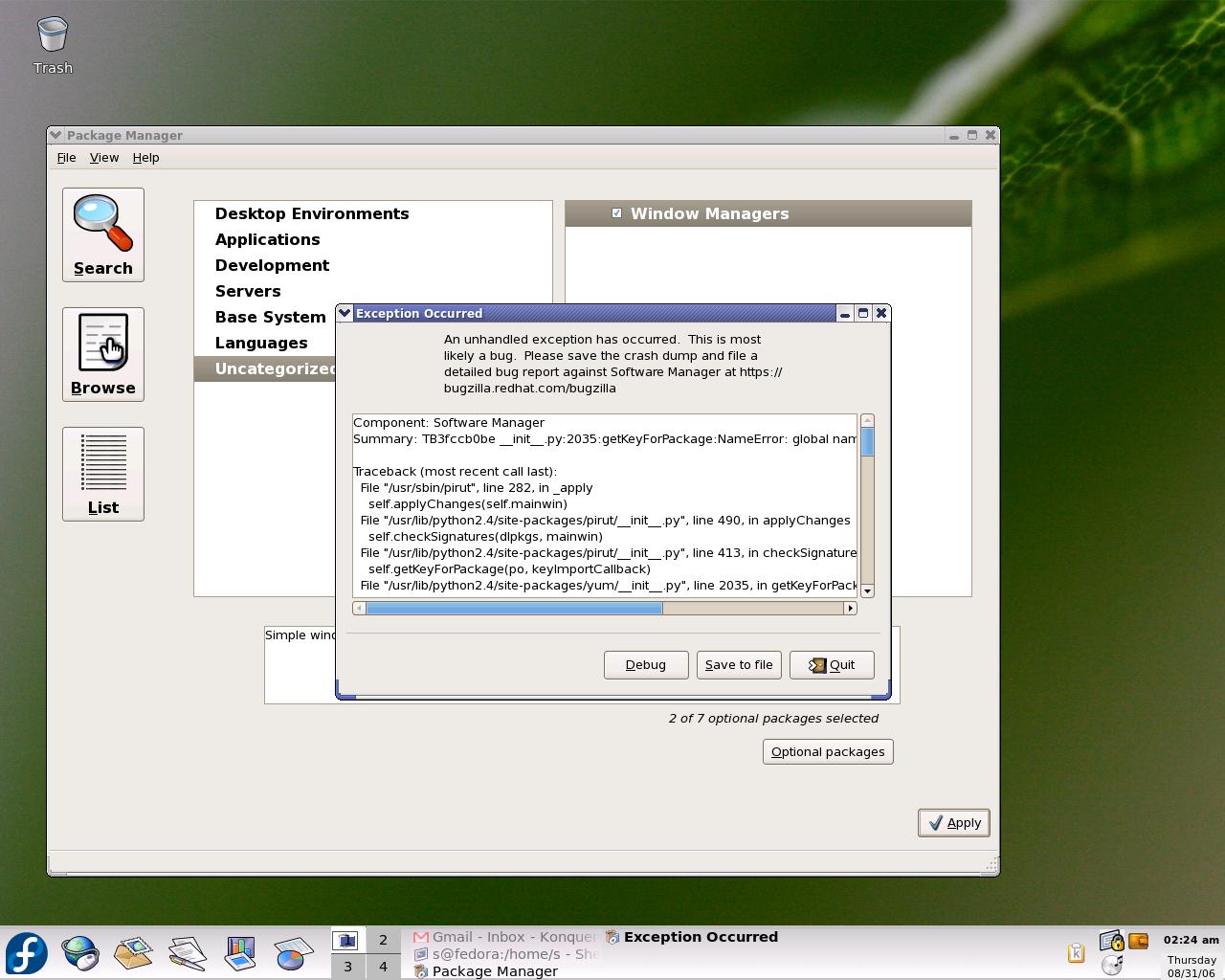Open the Fedora start menu
This screenshot has width=1225, height=980.
coord(26,953)
